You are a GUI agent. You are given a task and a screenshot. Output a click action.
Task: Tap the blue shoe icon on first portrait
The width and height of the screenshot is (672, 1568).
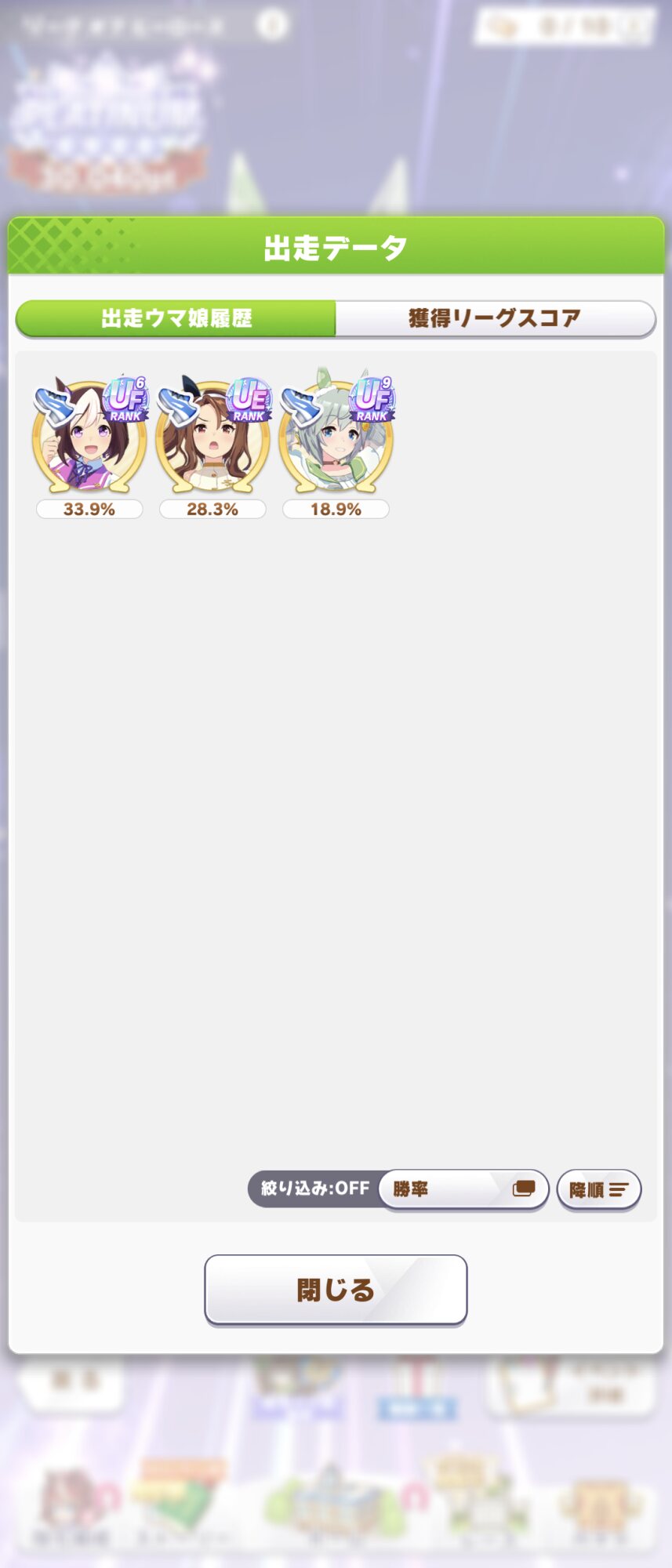coord(54,403)
